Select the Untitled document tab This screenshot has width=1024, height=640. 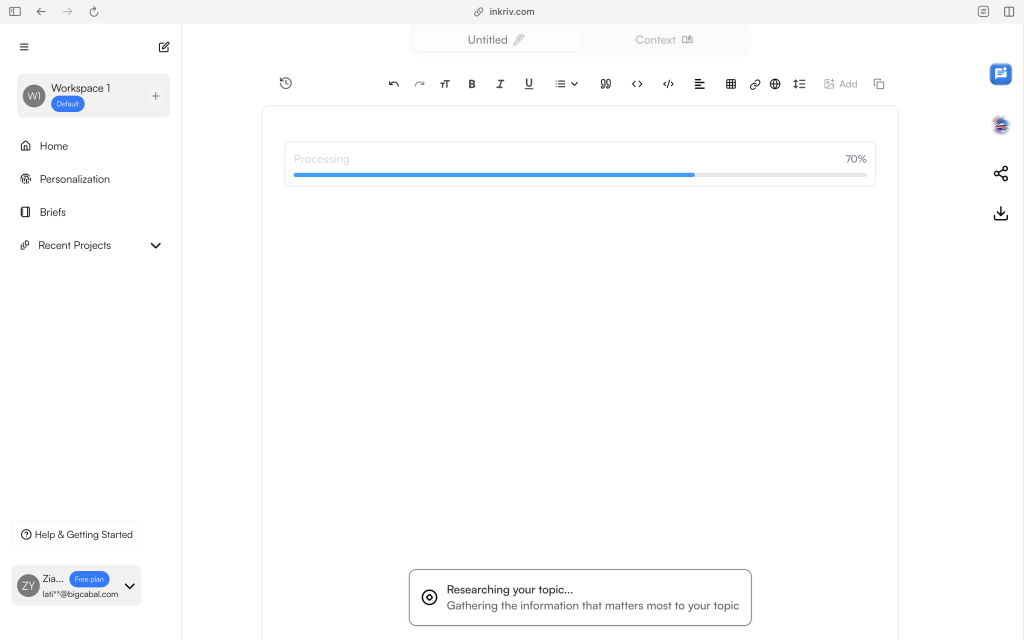(496, 40)
